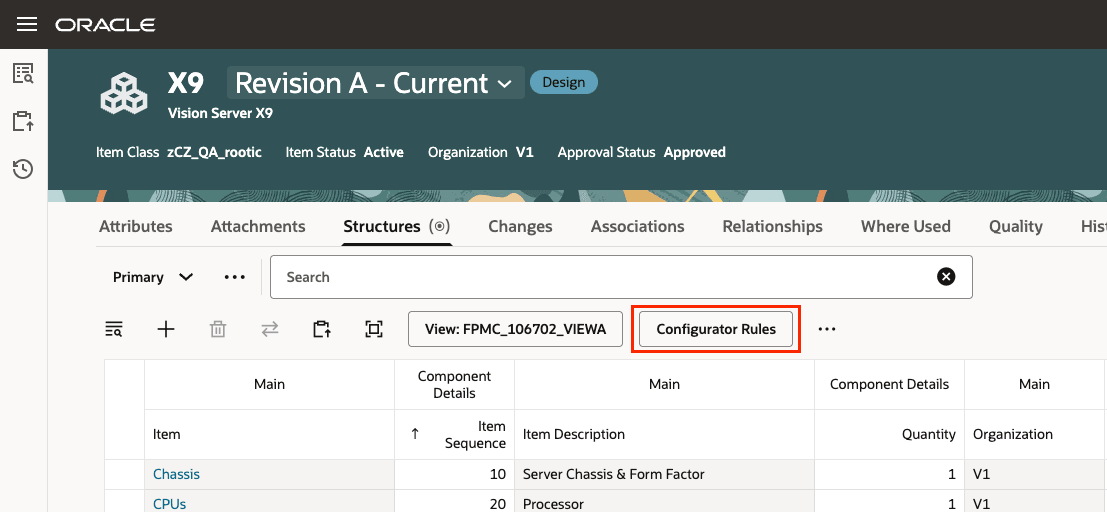Click the Item column header
The width and height of the screenshot is (1107, 512).
pyautogui.click(x=270, y=434)
